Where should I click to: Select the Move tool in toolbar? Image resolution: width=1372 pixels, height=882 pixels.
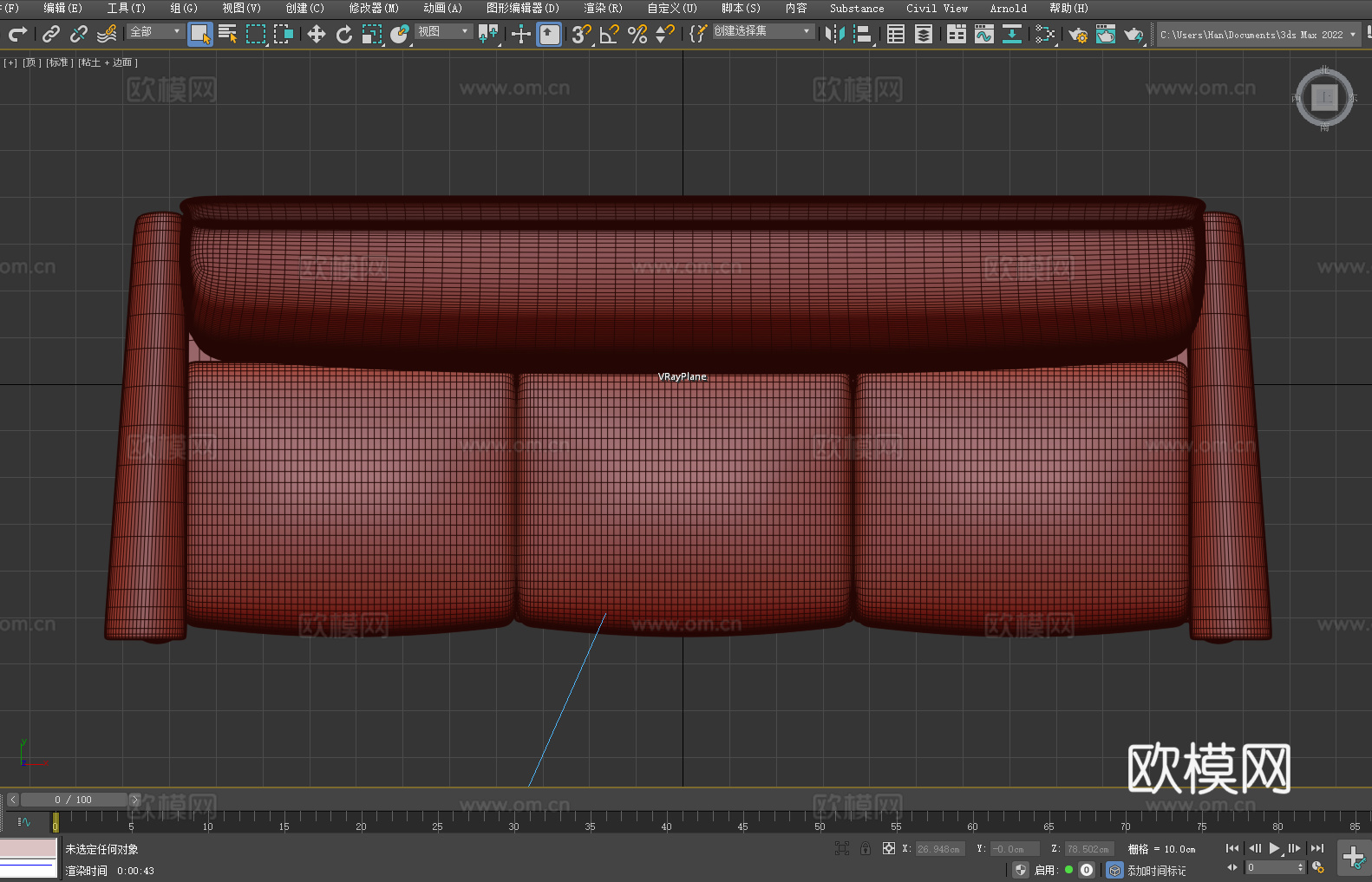(317, 35)
